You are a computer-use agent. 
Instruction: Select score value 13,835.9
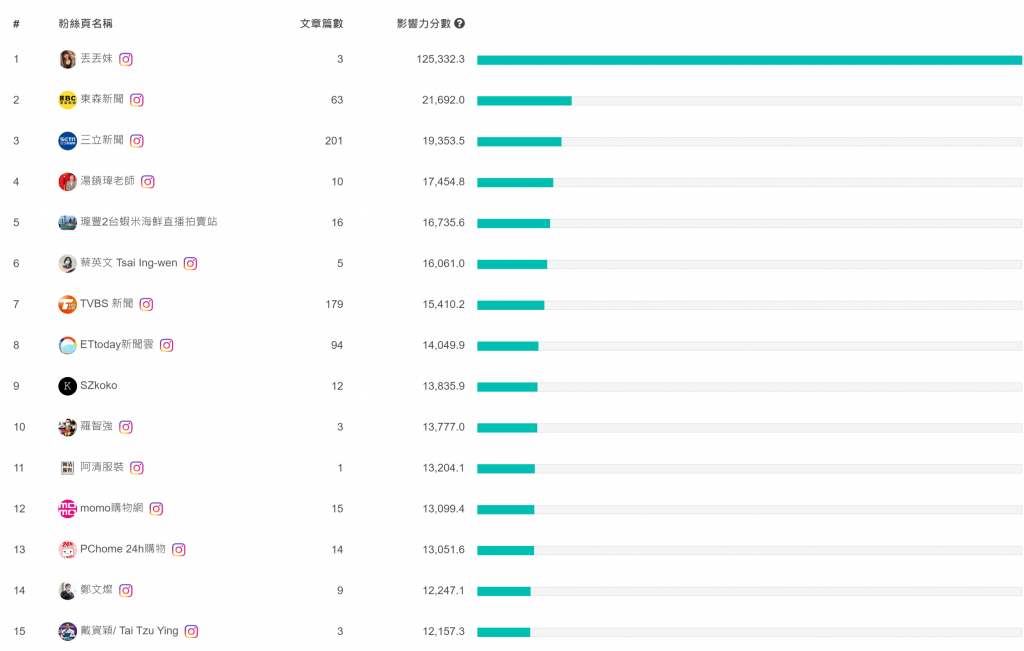coord(443,386)
